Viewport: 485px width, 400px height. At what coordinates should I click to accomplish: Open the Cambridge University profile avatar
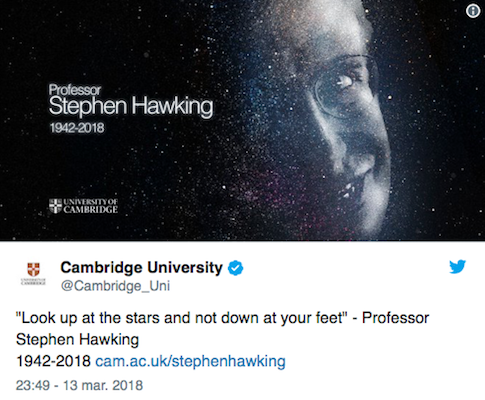[33, 273]
